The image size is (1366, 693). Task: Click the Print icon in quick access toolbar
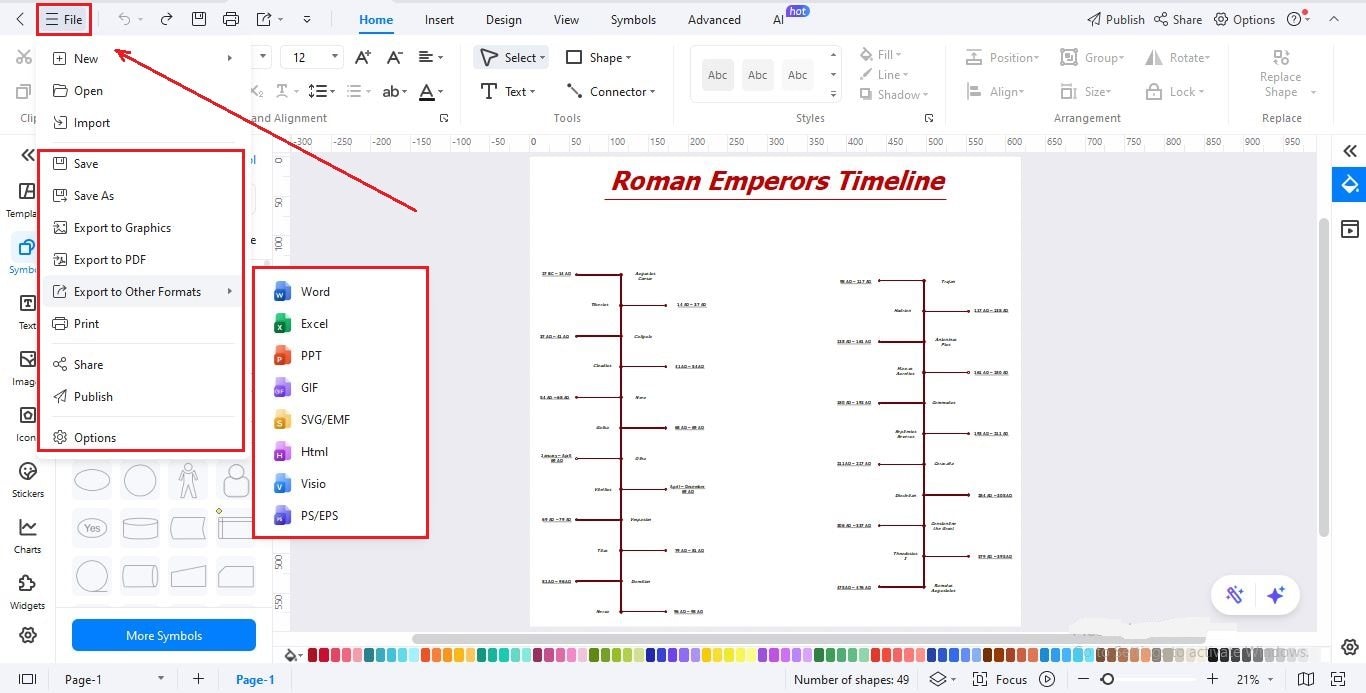tap(231, 19)
